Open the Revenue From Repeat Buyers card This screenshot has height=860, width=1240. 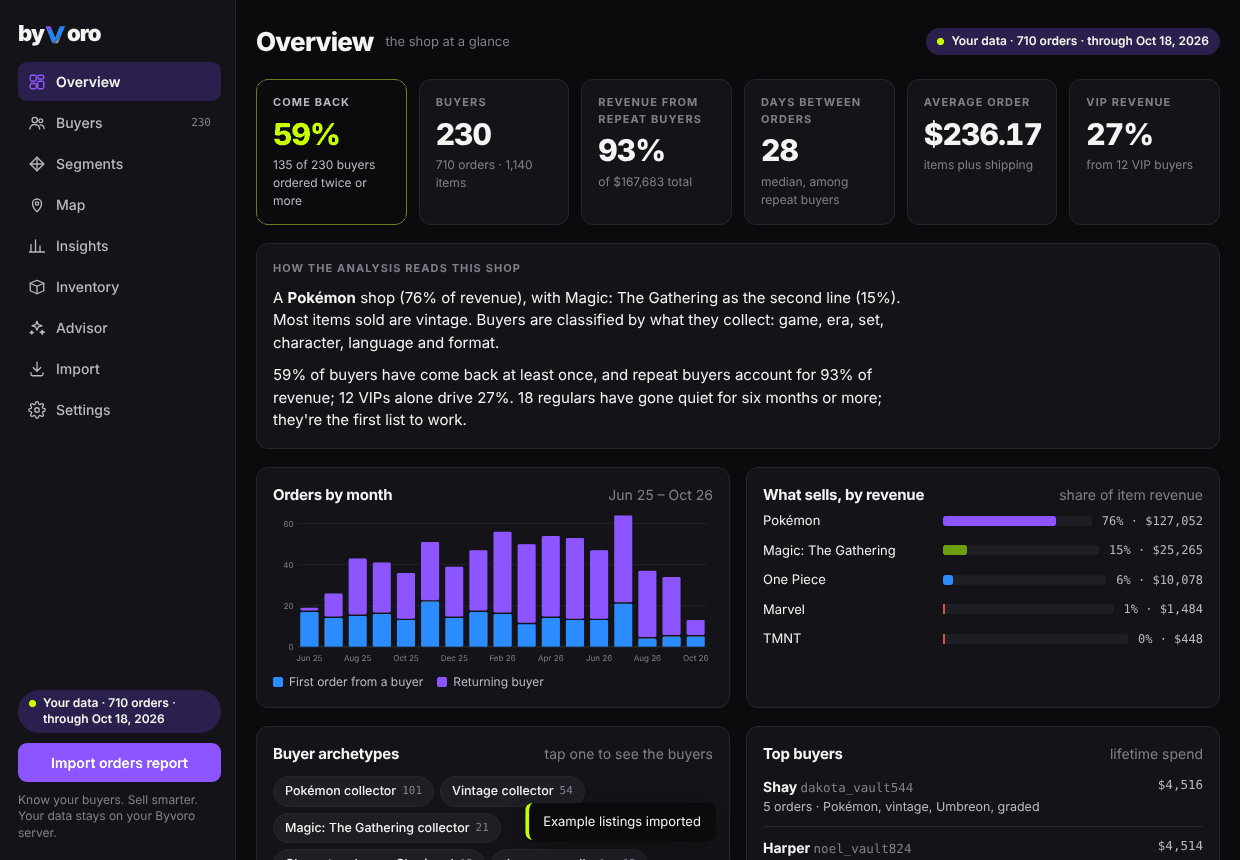point(657,152)
